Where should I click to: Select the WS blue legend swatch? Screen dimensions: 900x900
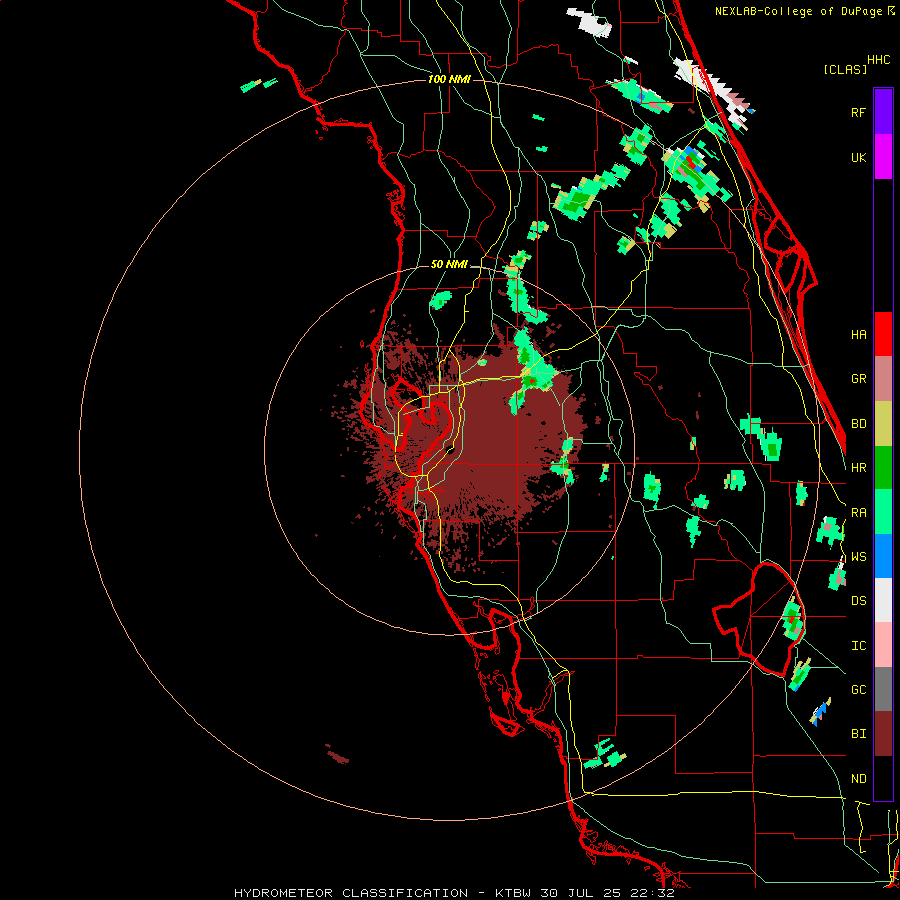tap(883, 556)
